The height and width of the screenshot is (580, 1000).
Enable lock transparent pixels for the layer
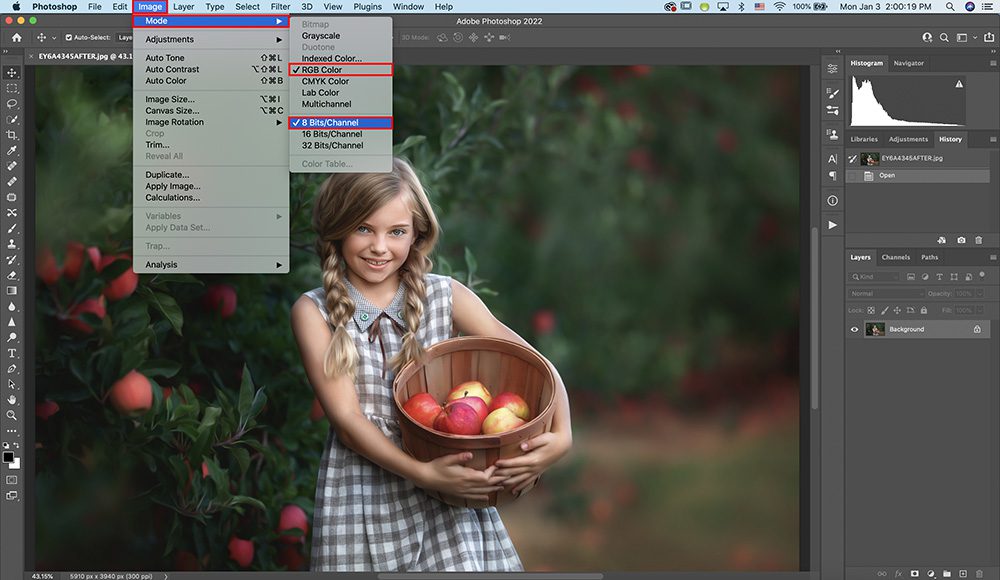(871, 310)
